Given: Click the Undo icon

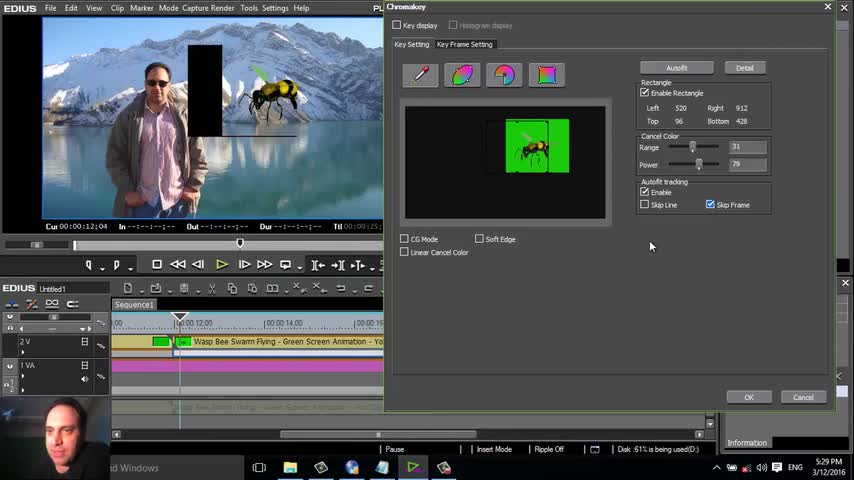Looking at the screenshot, I should 341,288.
